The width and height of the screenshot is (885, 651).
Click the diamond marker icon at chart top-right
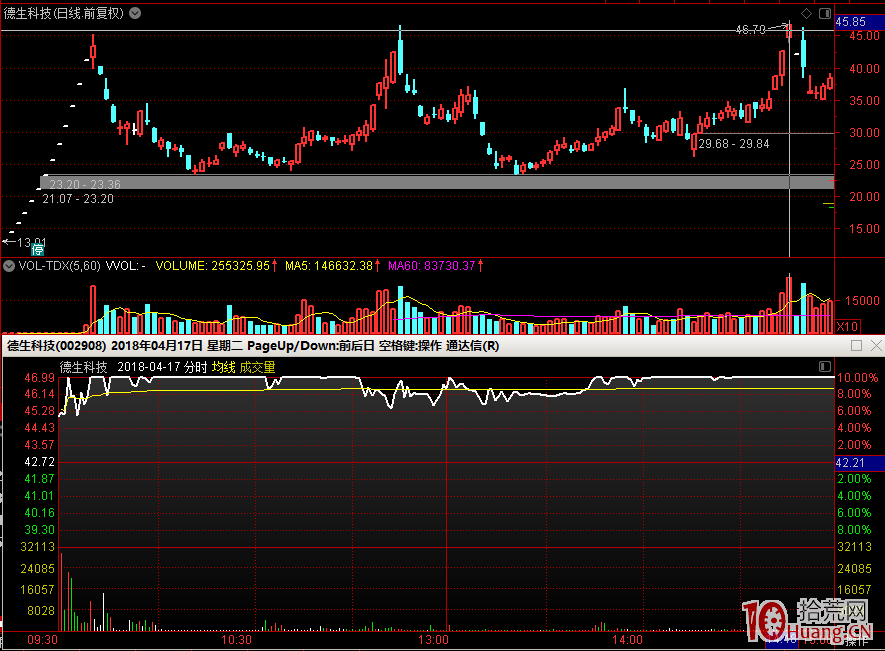pyautogui.click(x=807, y=13)
